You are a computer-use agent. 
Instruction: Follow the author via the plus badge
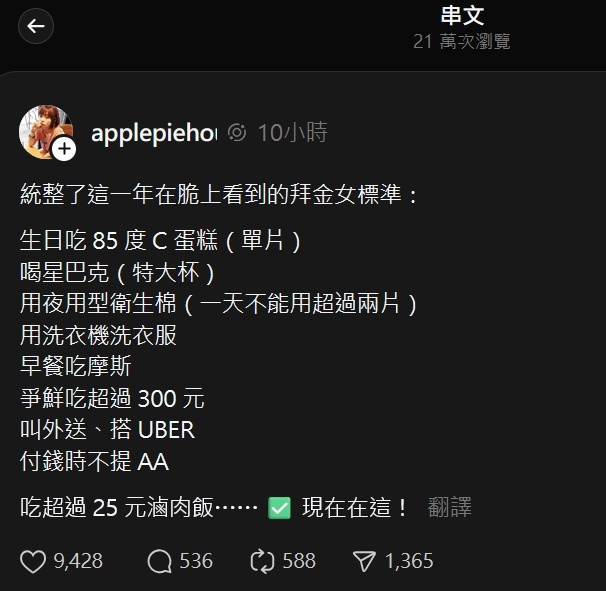click(64, 148)
